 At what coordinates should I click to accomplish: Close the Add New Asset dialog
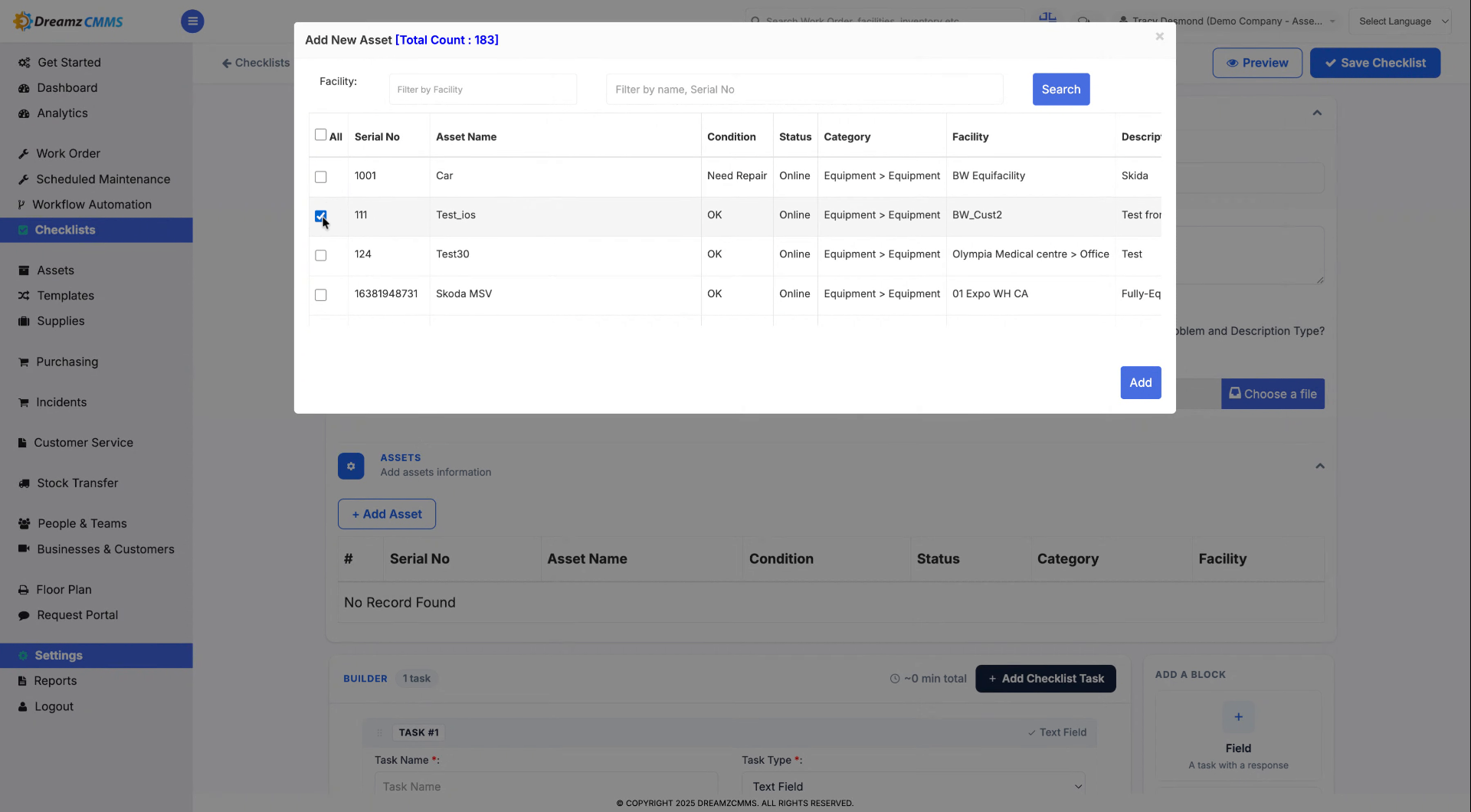[1159, 37]
